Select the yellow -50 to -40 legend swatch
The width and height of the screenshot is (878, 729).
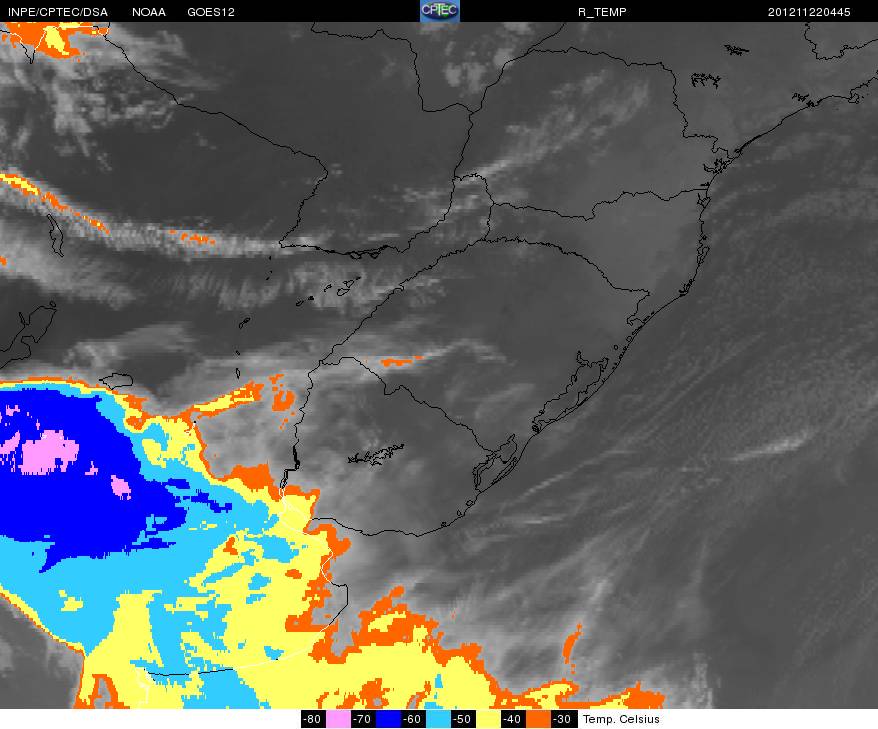487,719
